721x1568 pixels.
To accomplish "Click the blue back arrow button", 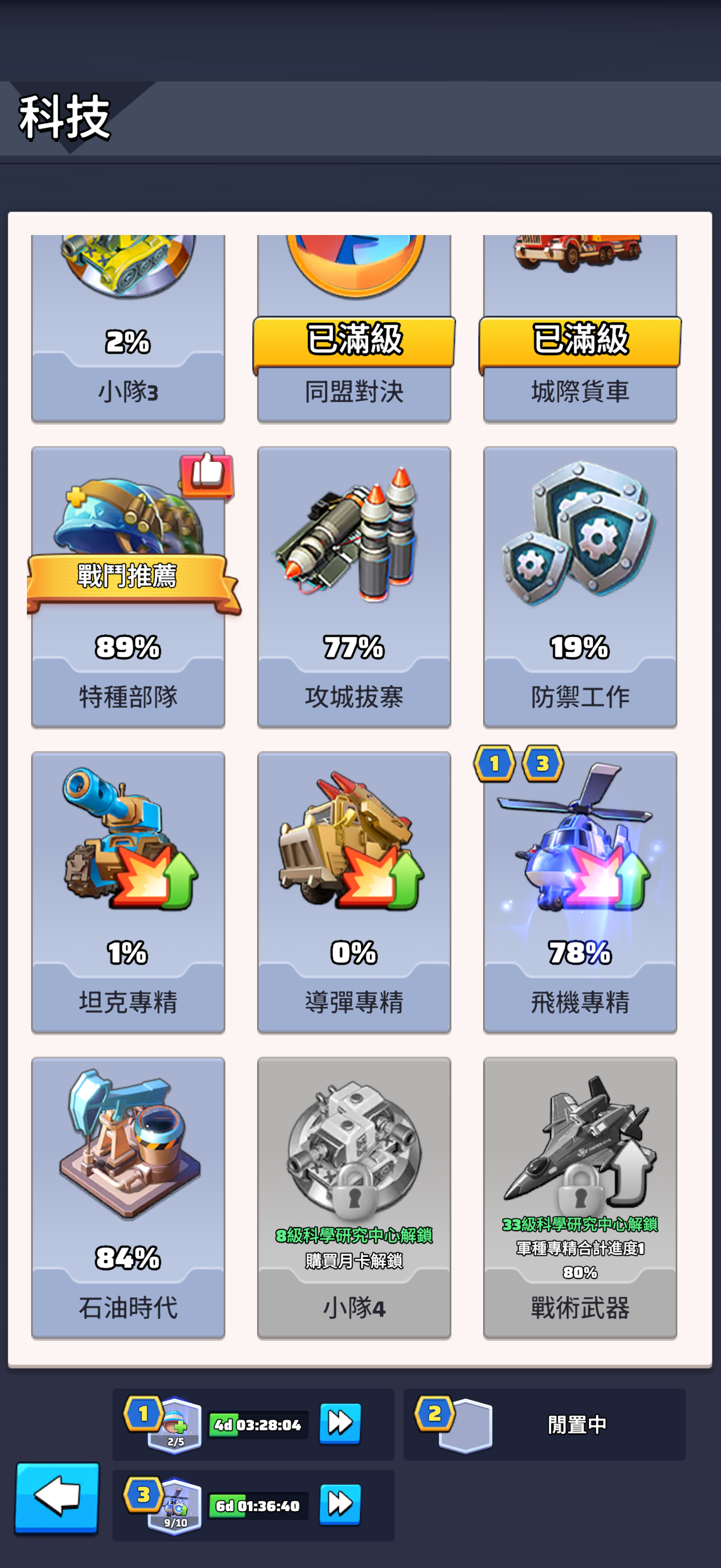I will coord(57,1497).
